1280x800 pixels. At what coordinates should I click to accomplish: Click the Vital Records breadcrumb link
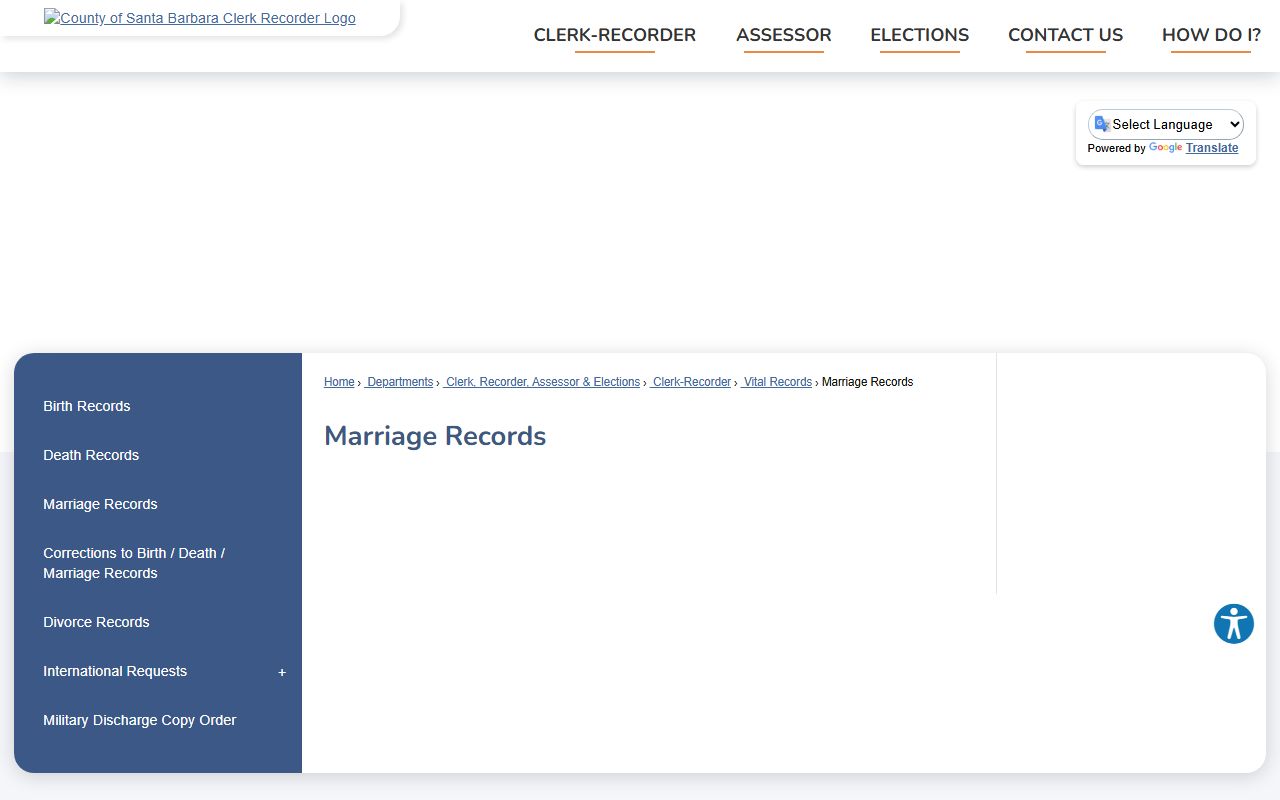(x=777, y=382)
